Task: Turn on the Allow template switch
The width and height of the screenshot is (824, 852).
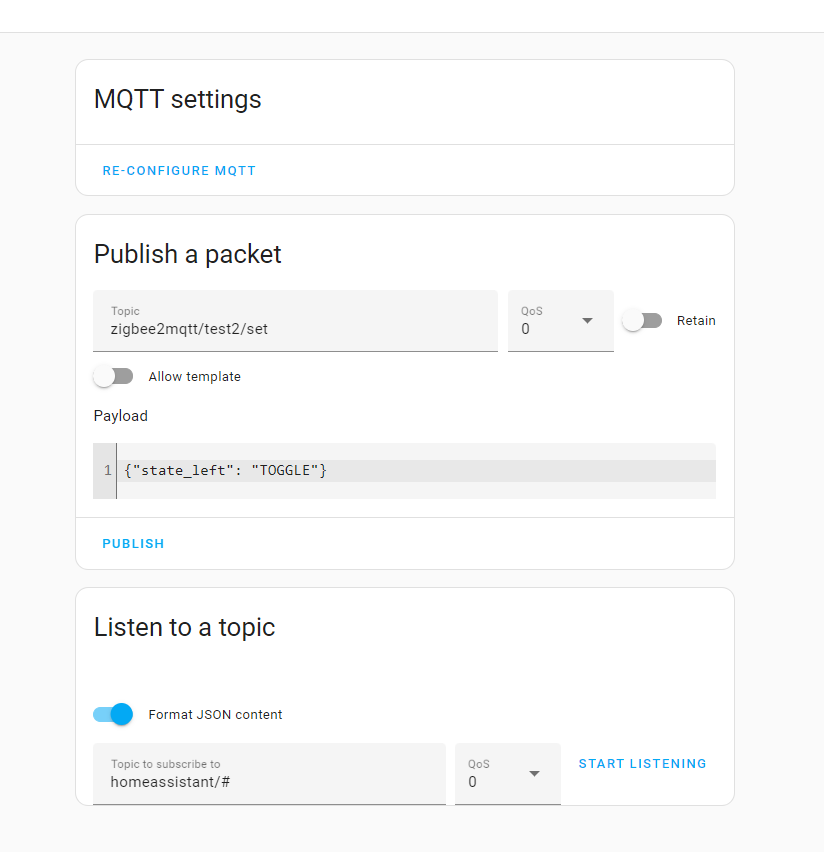Action: point(113,377)
